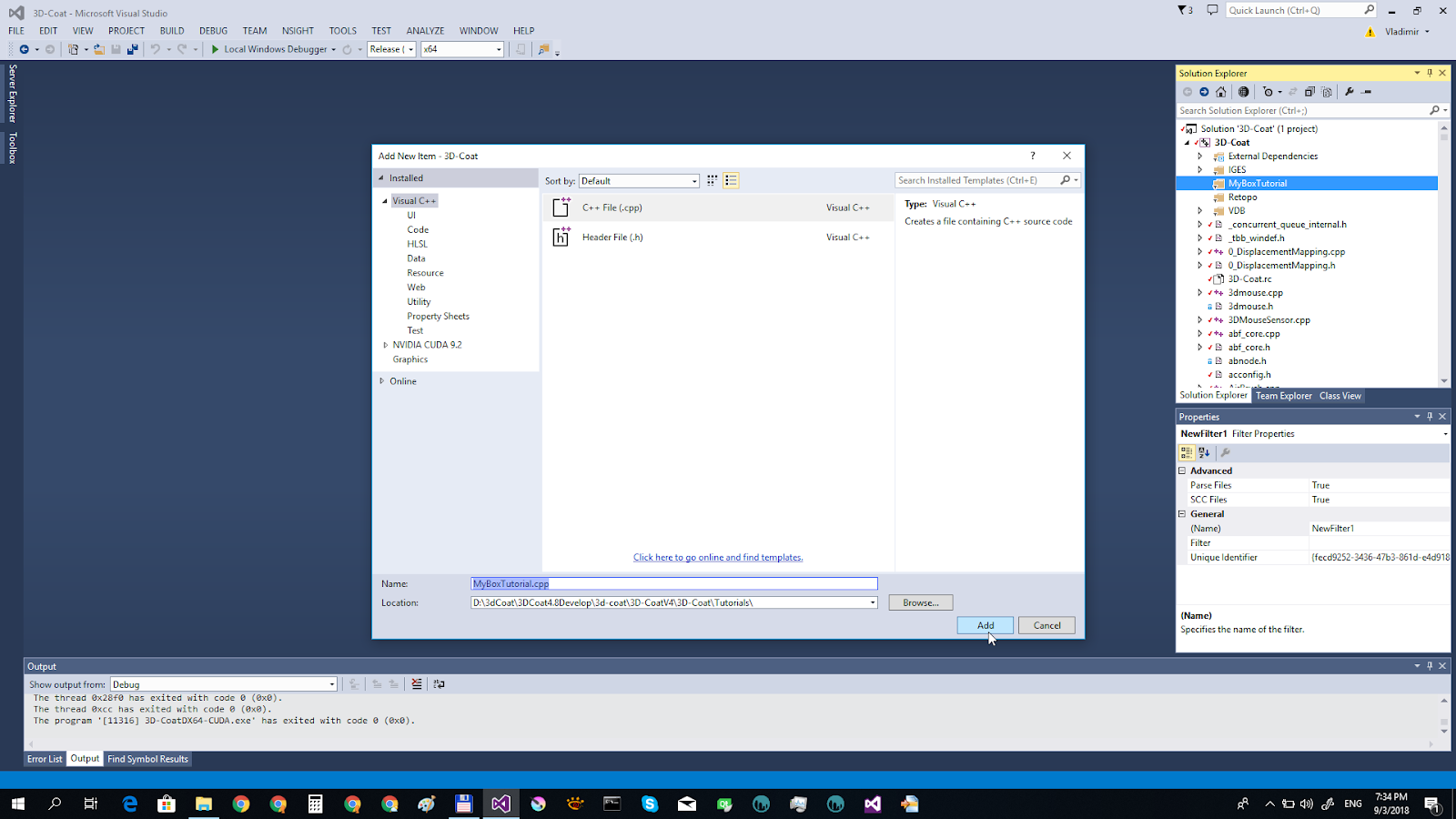The image size is (1456, 819).
Task: Select Property Sheets category in tree
Action: (x=438, y=316)
